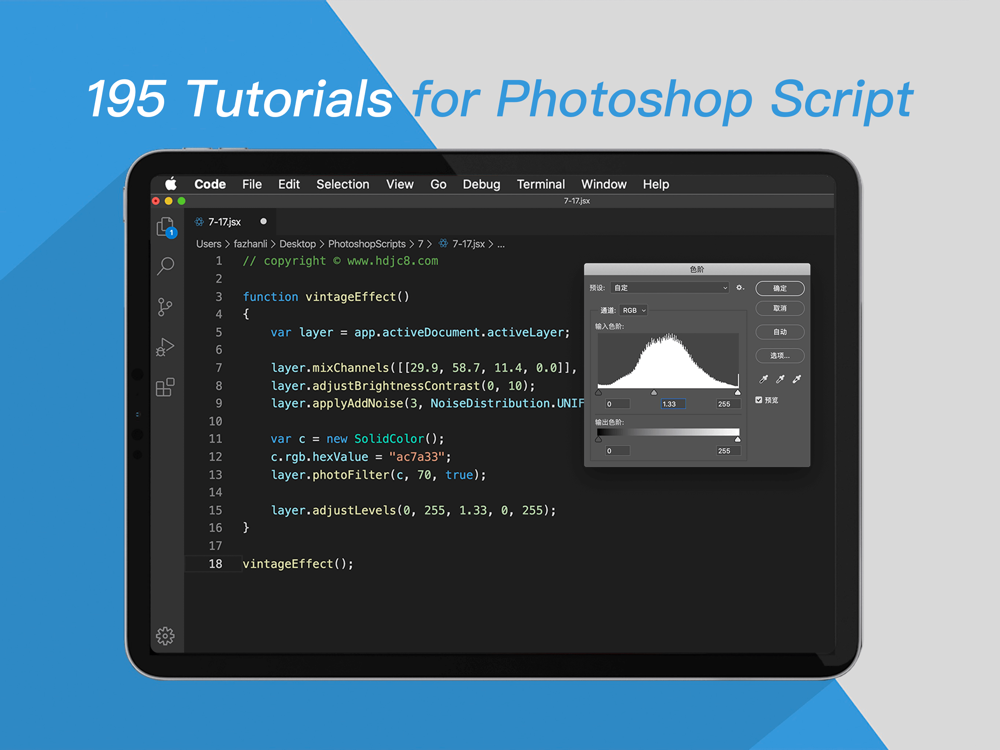Click the output black slider handle

[x=598, y=439]
